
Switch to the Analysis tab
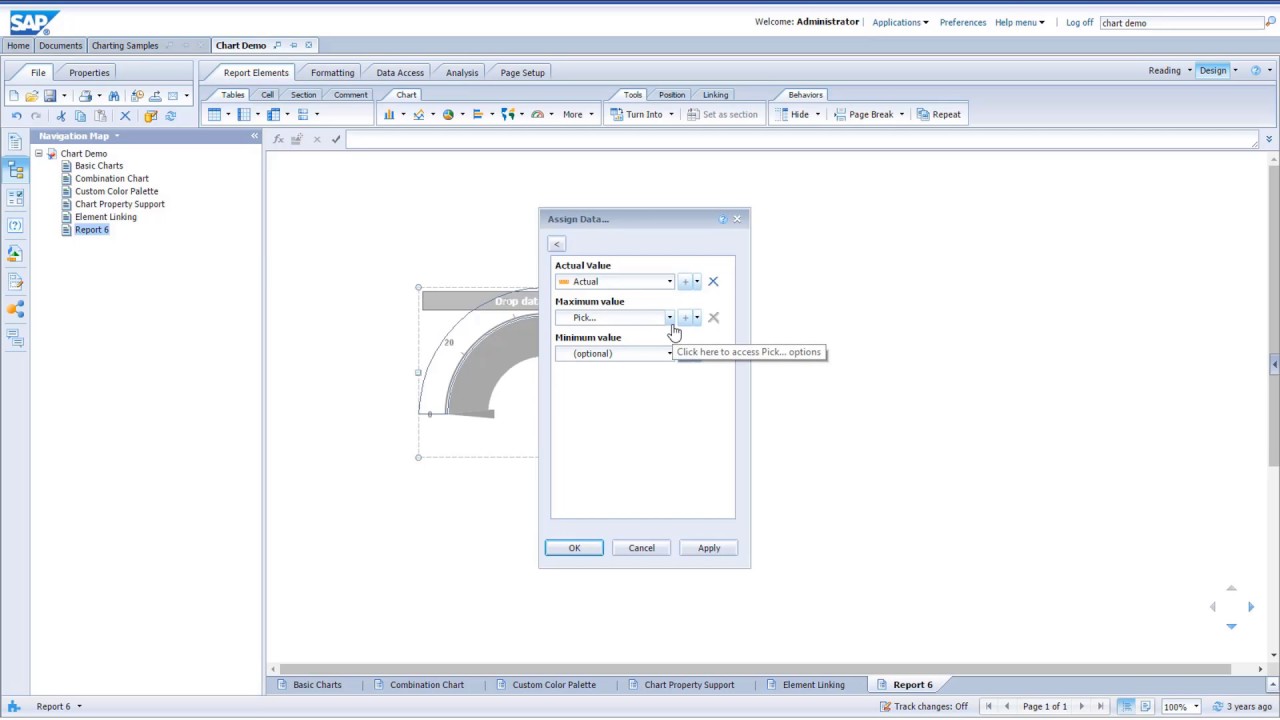pos(462,73)
